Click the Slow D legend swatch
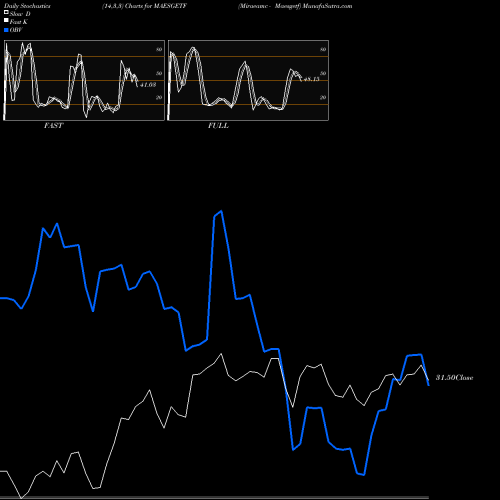Screen dimensions: 500x500 click(6, 12)
